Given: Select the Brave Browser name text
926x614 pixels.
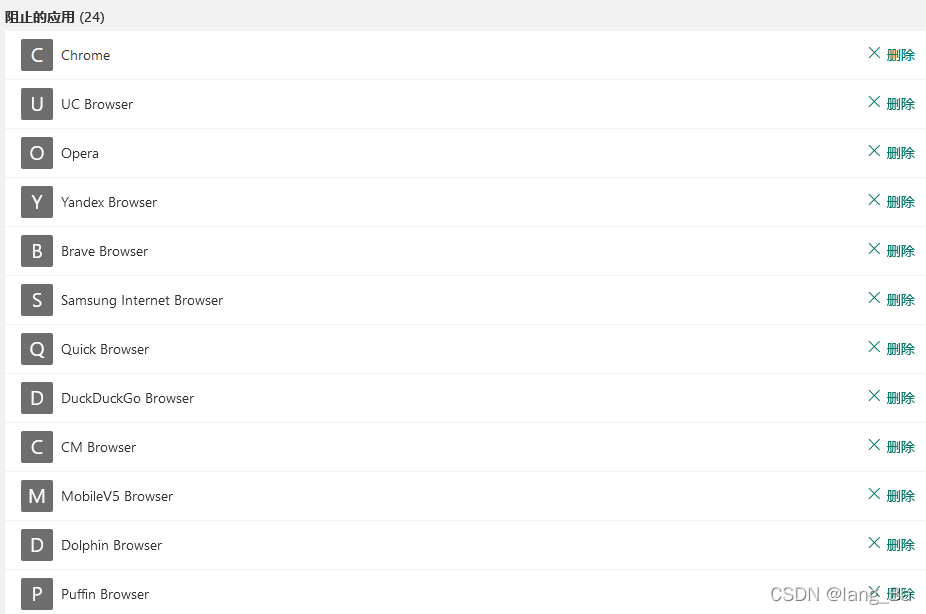Looking at the screenshot, I should pos(105,252).
